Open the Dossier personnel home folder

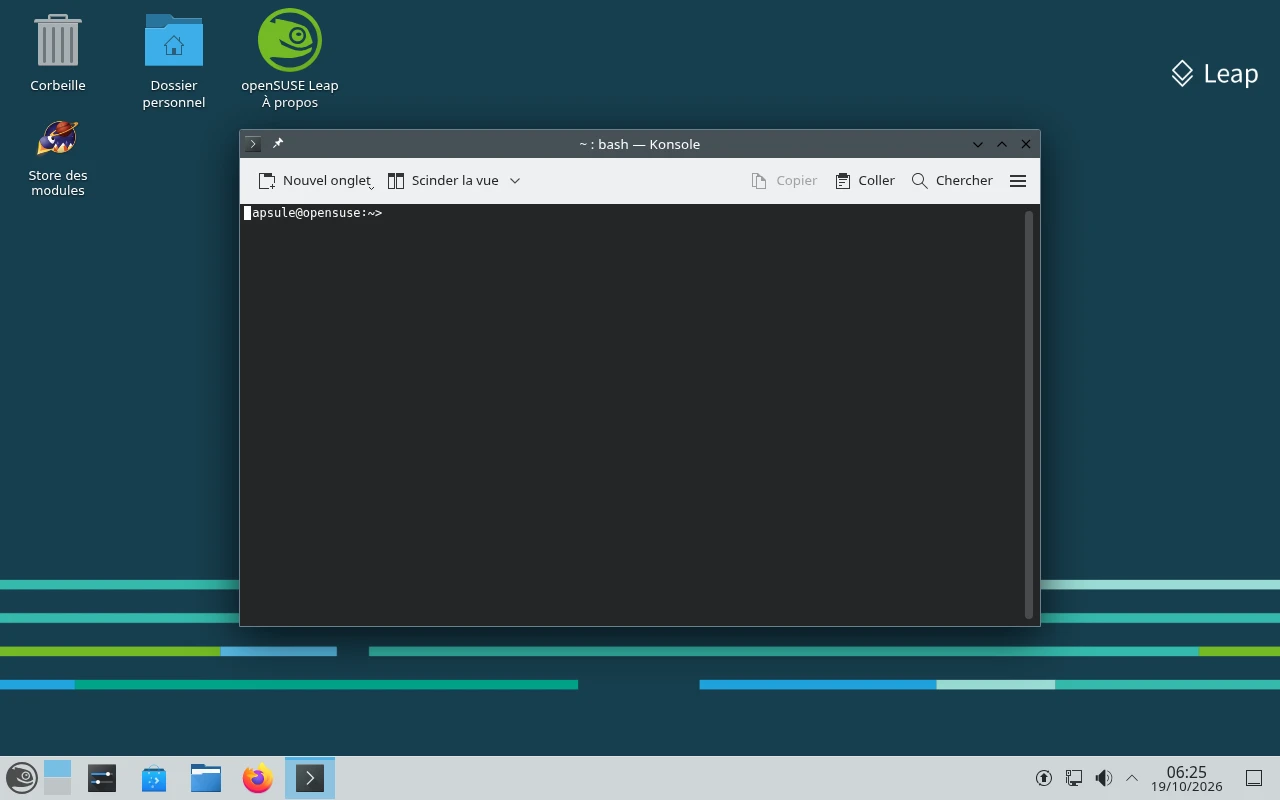point(174,60)
